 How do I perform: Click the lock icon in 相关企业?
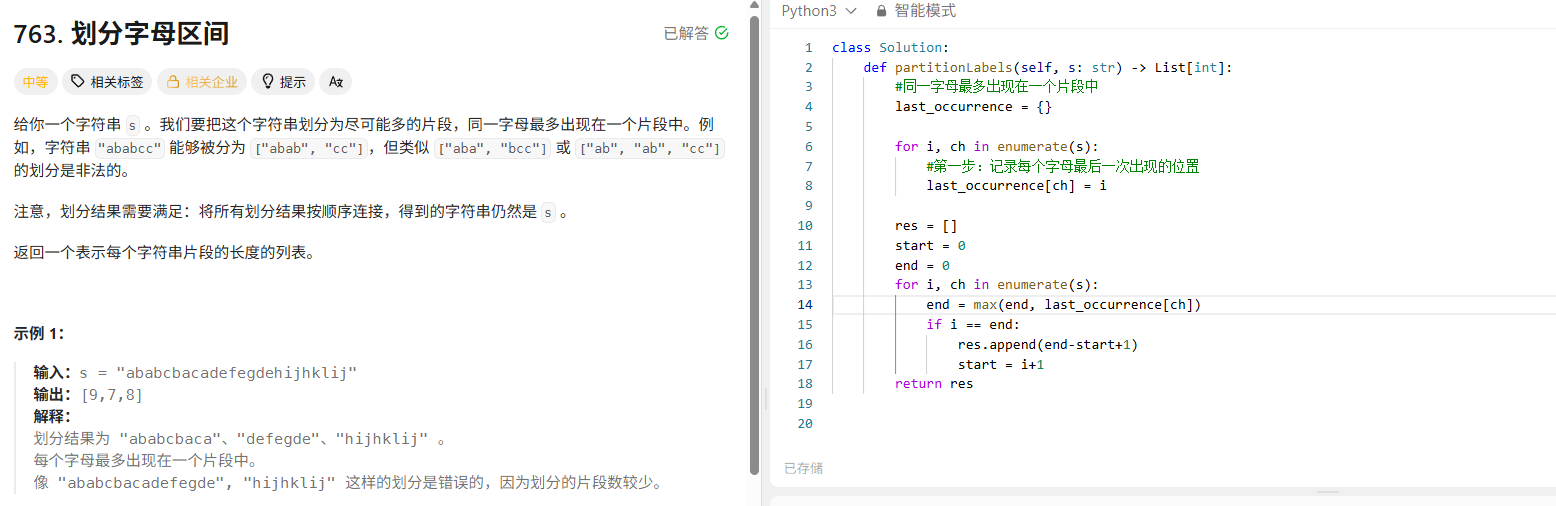coord(173,82)
